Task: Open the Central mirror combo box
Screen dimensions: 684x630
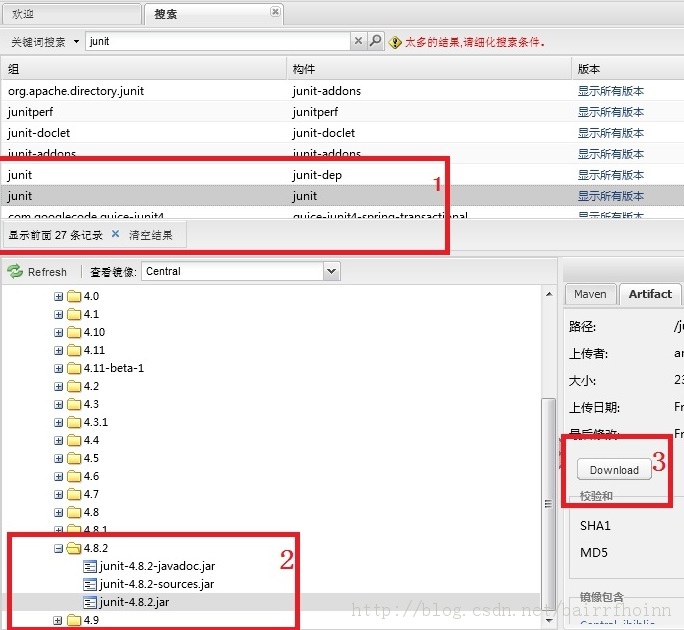Action: (x=331, y=271)
